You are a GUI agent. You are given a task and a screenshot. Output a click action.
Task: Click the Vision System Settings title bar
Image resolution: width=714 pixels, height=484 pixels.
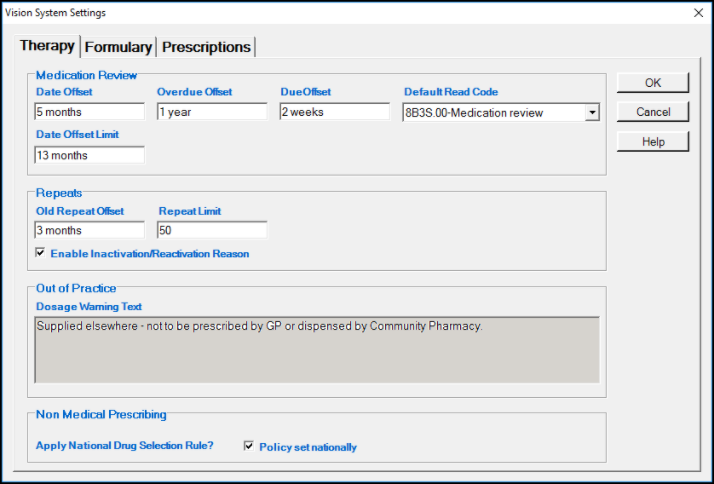coord(300,13)
